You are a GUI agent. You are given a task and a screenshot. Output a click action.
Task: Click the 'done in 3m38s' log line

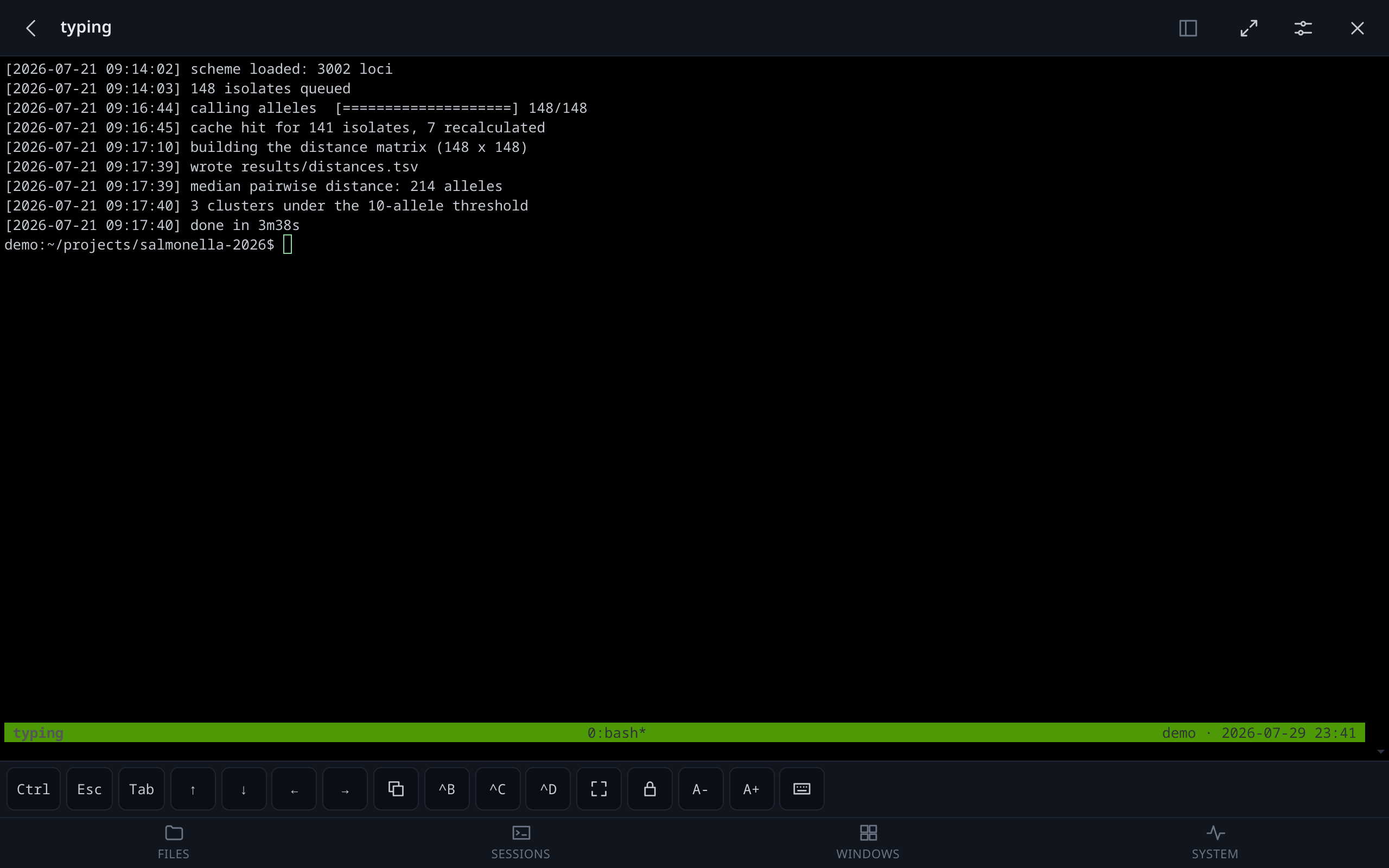[x=152, y=226]
